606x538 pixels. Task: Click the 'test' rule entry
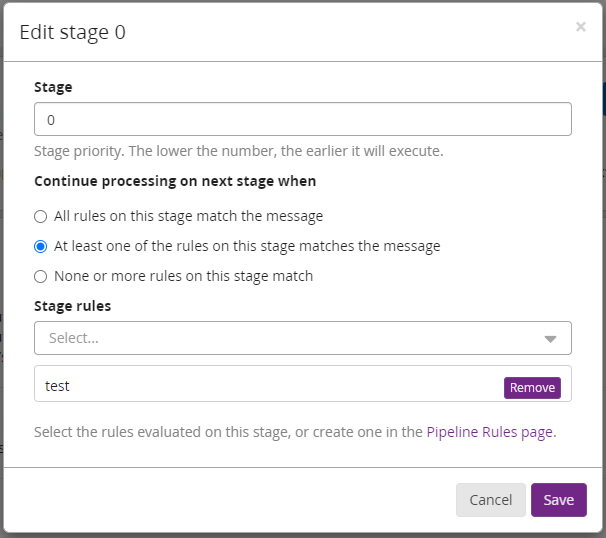pos(58,385)
